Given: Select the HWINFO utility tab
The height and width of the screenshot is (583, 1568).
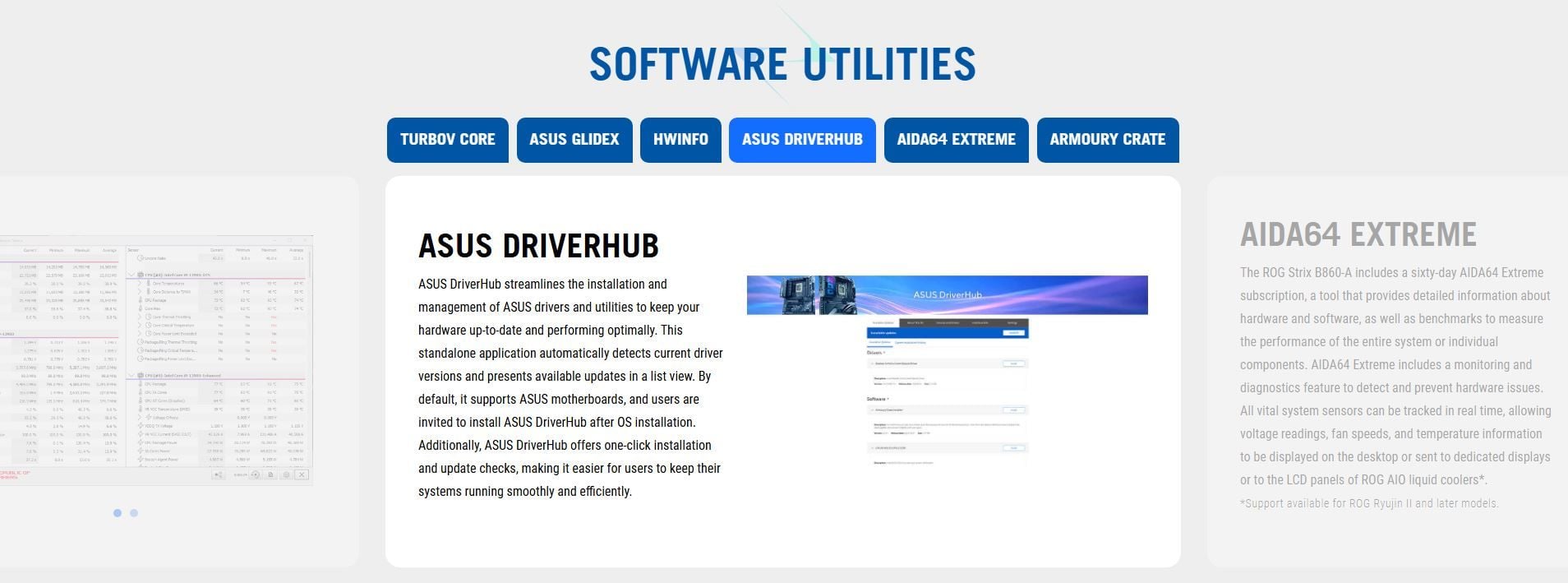Looking at the screenshot, I should tap(680, 140).
